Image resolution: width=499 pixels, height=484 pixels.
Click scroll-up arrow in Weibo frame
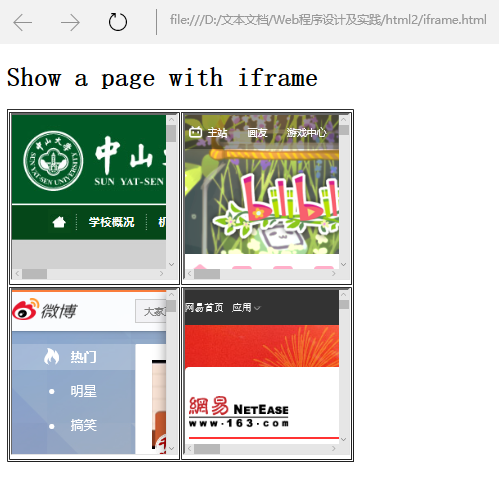pyautogui.click(x=171, y=294)
